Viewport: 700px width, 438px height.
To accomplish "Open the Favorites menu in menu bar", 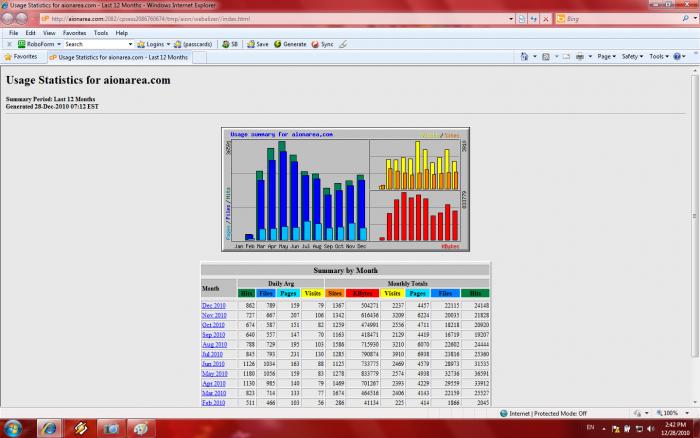I will (x=74, y=33).
